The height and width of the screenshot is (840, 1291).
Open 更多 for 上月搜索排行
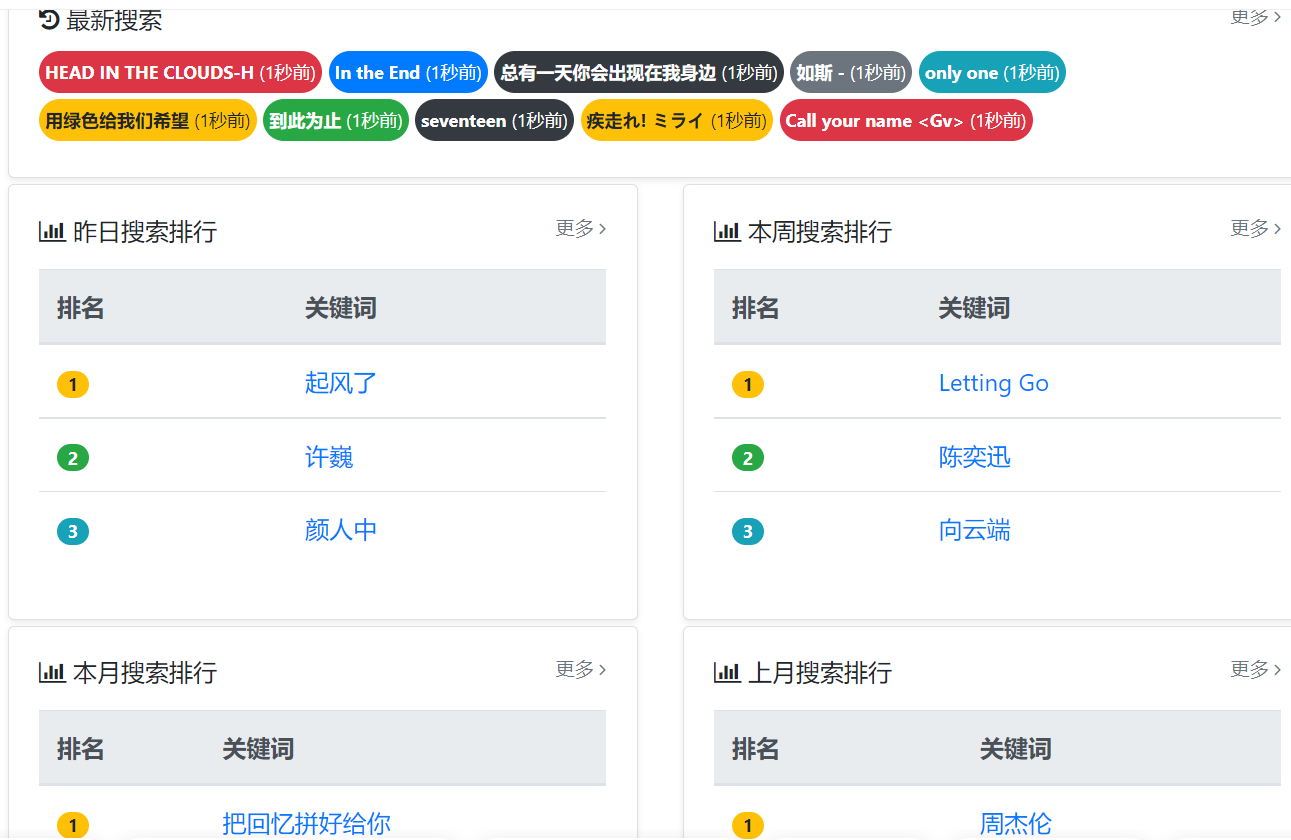pyautogui.click(x=1255, y=670)
